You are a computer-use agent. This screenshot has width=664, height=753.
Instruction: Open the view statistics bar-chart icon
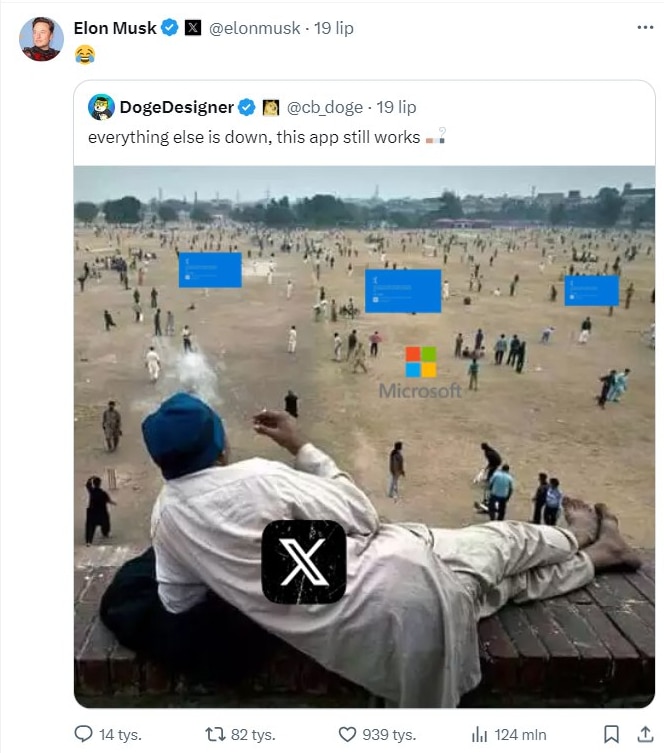pos(480,734)
